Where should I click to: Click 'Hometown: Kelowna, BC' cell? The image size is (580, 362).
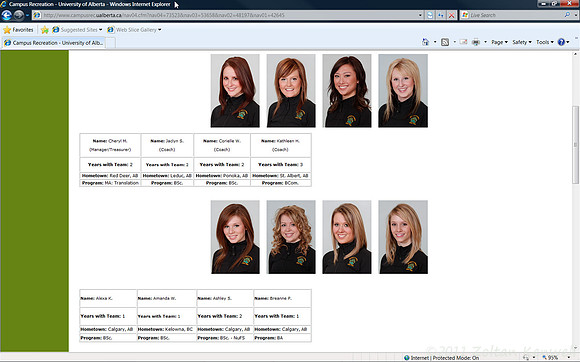coord(166,329)
